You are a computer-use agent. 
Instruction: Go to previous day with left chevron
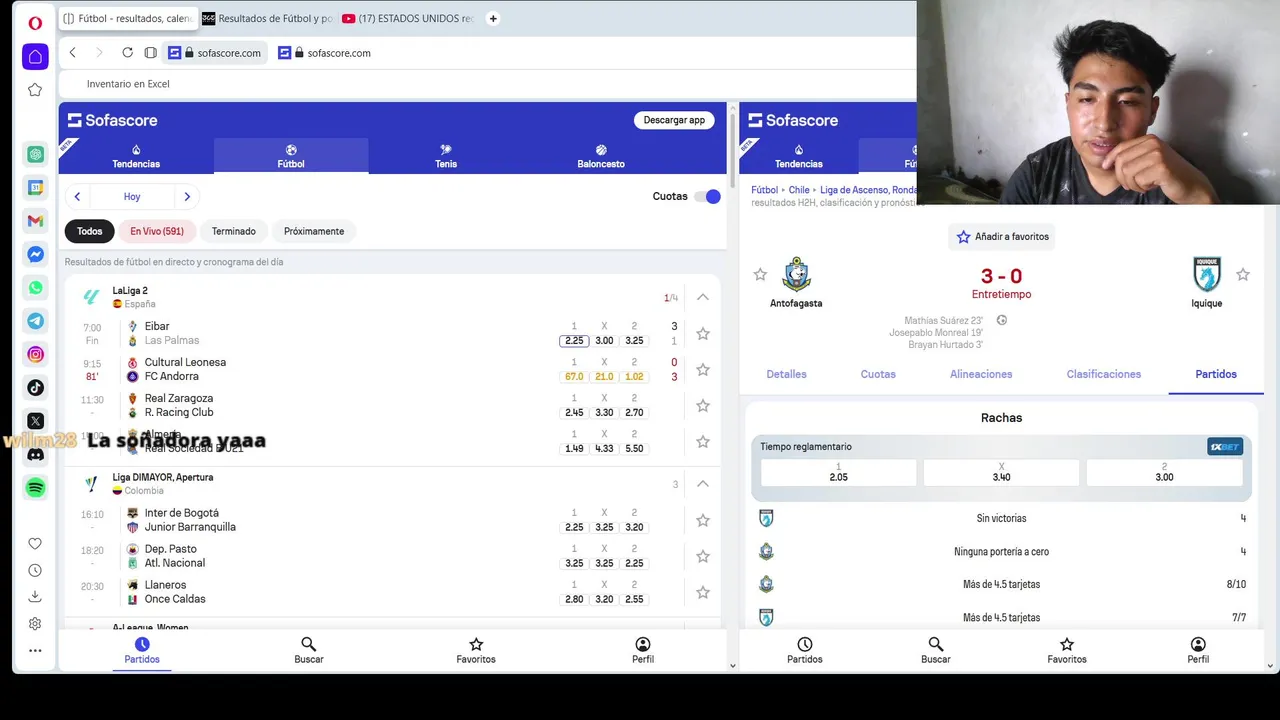[x=77, y=197]
